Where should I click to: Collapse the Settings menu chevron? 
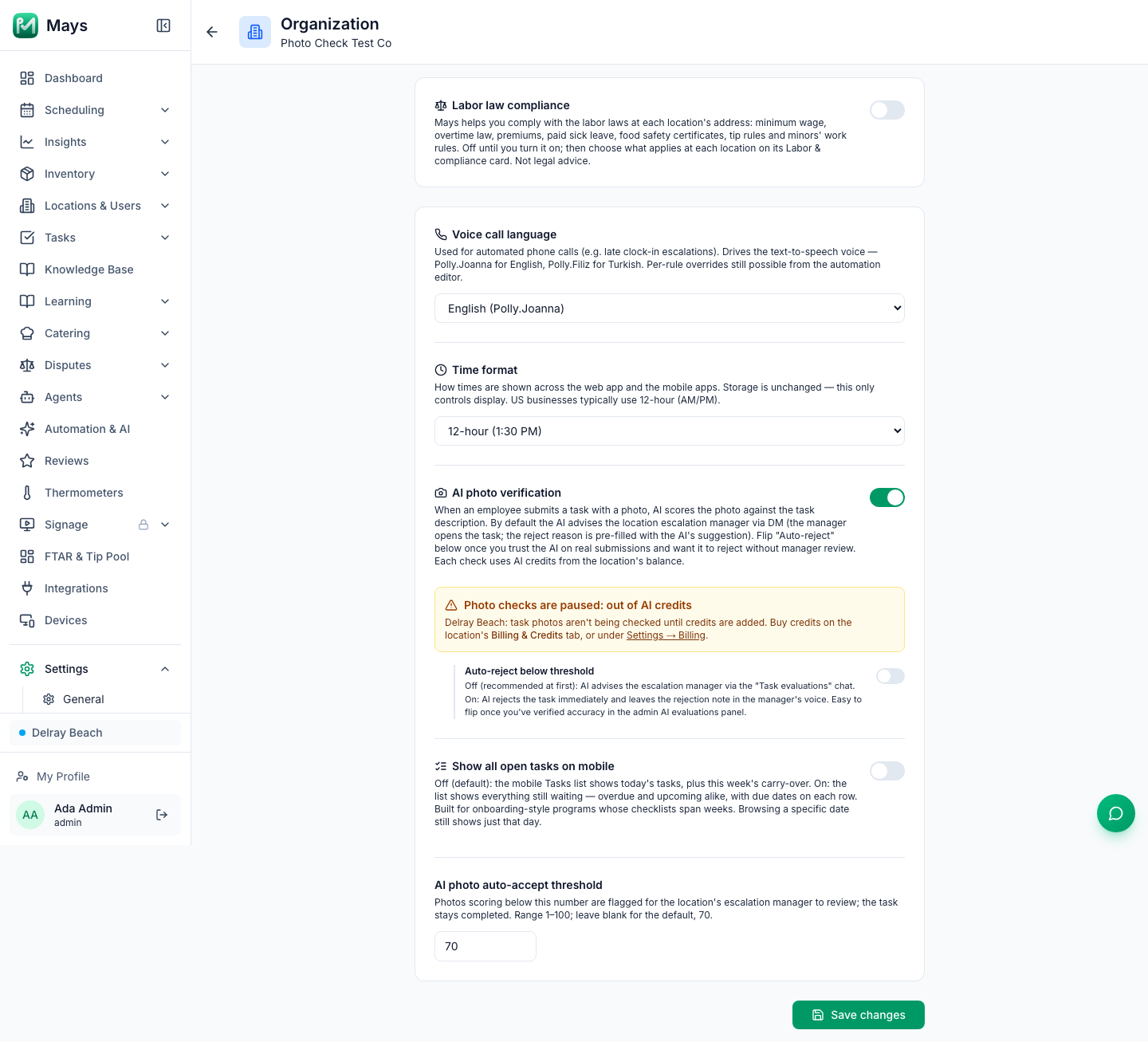[165, 669]
